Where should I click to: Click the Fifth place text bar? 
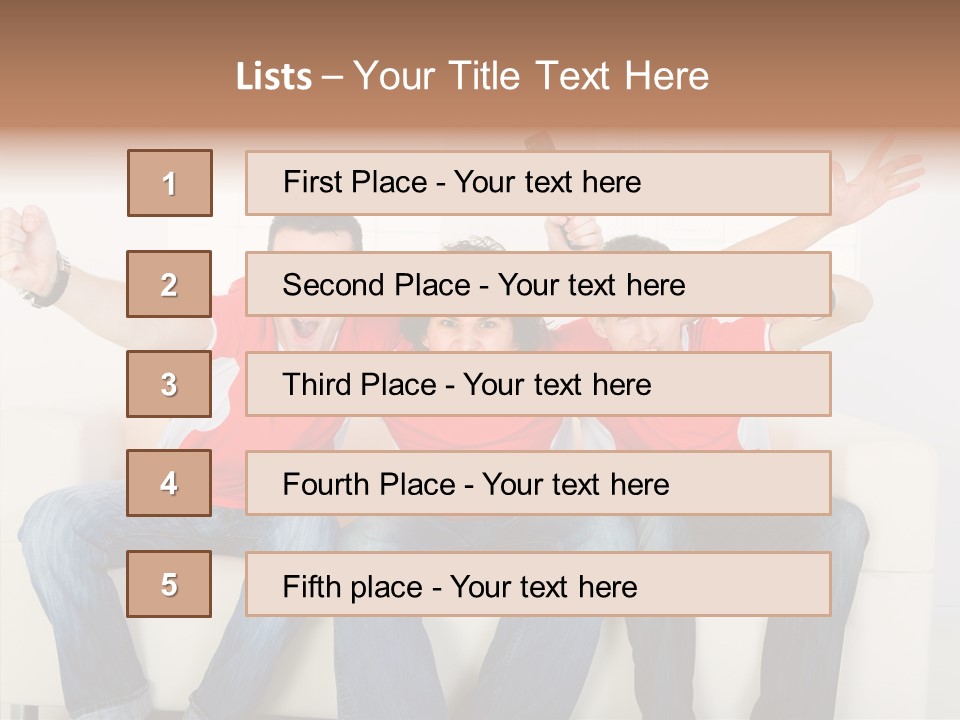pyautogui.click(x=538, y=583)
